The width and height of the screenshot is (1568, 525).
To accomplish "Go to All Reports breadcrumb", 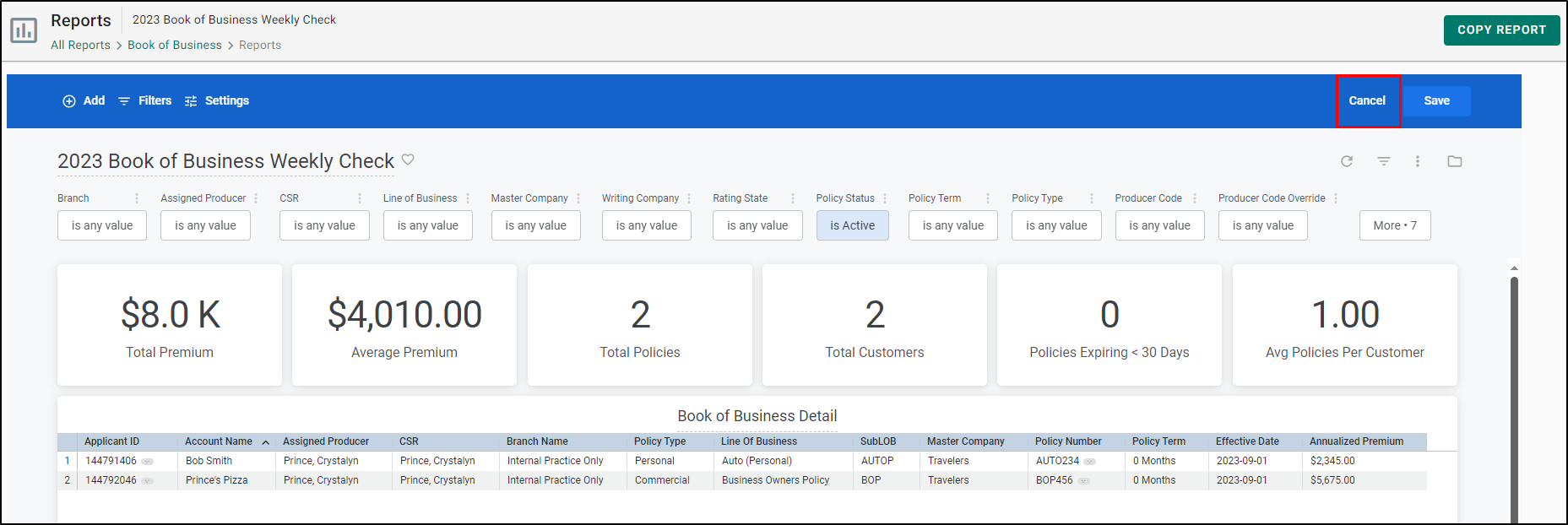I will coord(80,45).
